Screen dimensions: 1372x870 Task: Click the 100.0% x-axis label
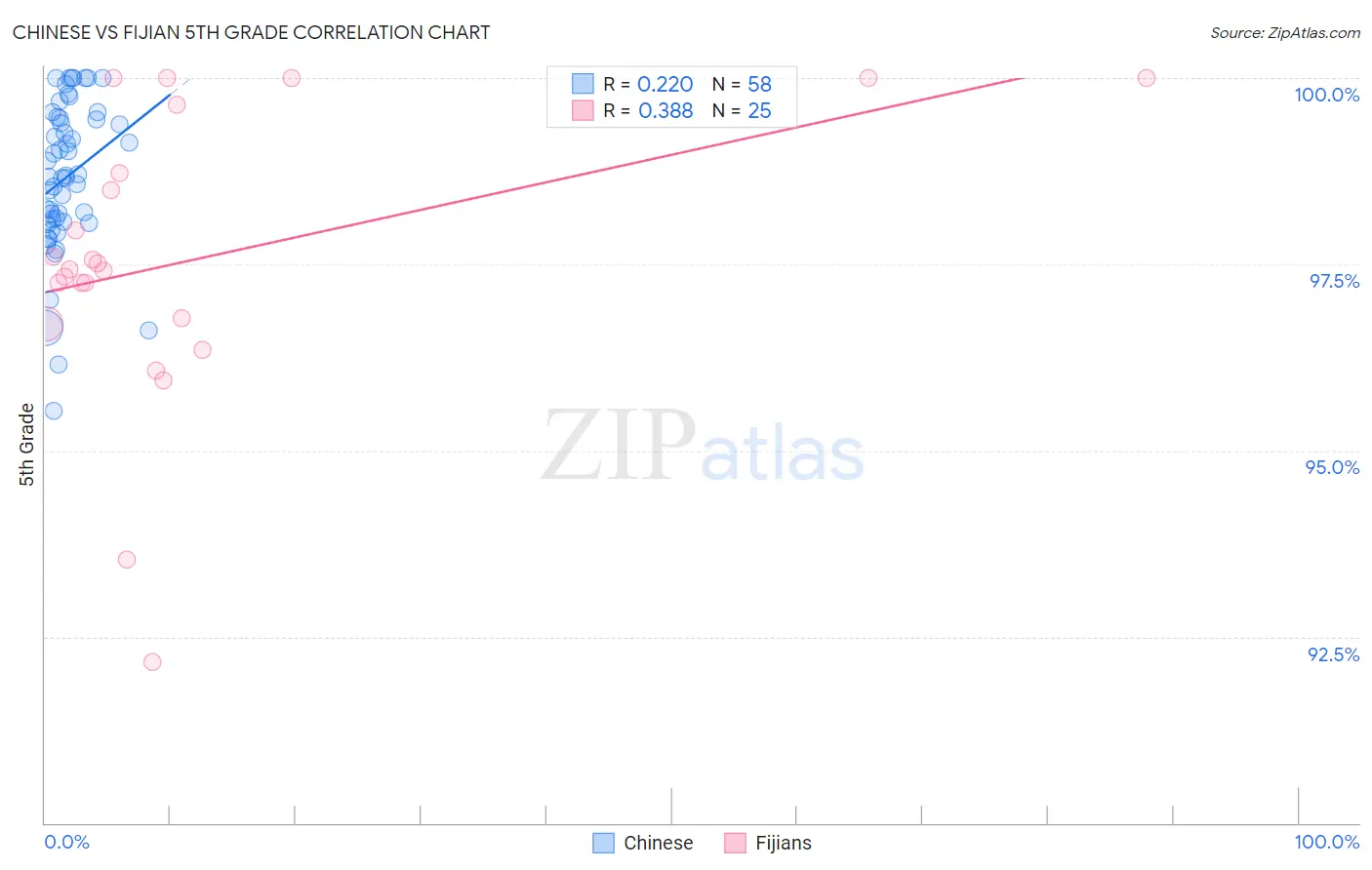(1326, 842)
